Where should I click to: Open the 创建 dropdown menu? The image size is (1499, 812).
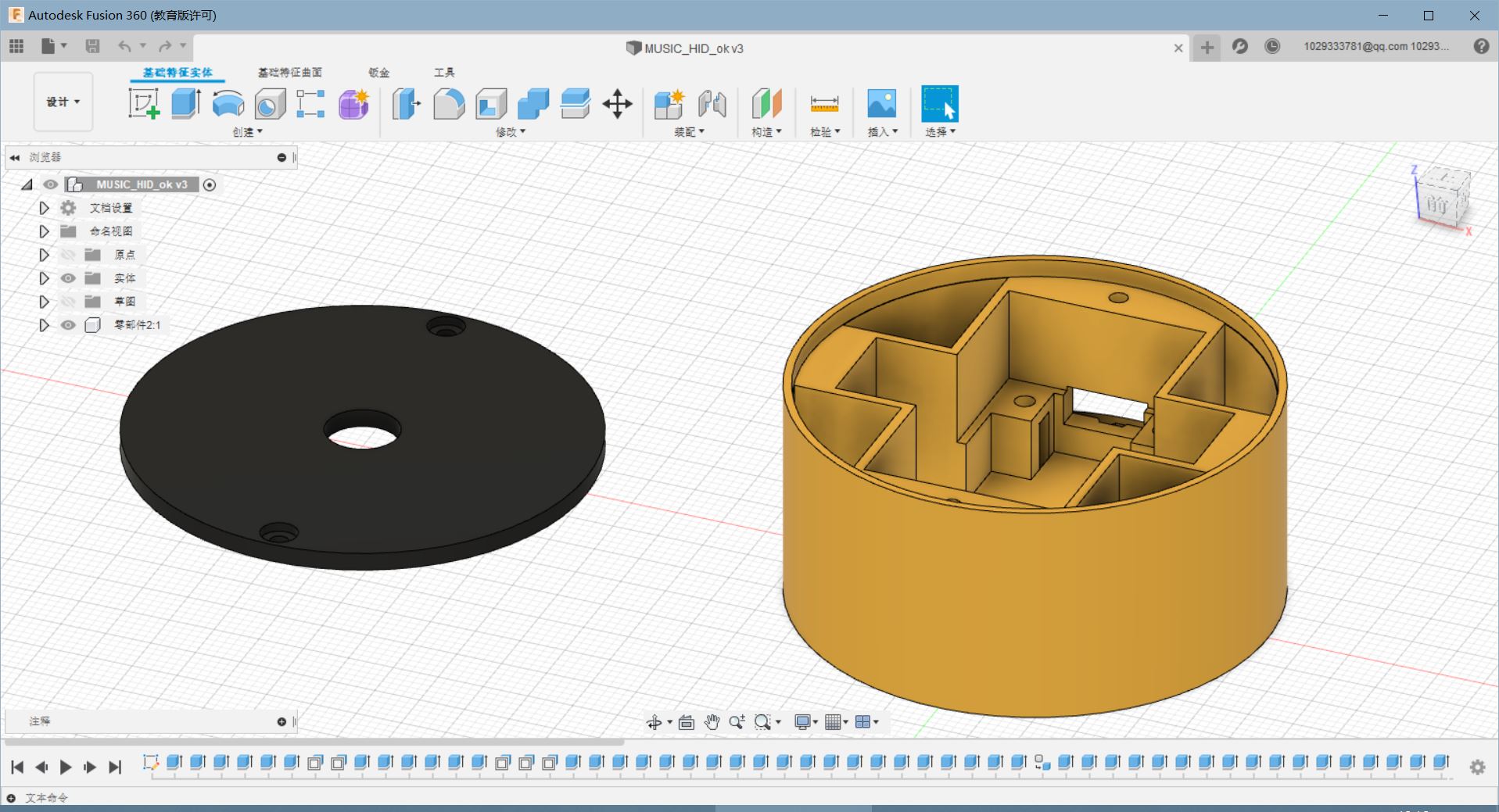coord(248,132)
